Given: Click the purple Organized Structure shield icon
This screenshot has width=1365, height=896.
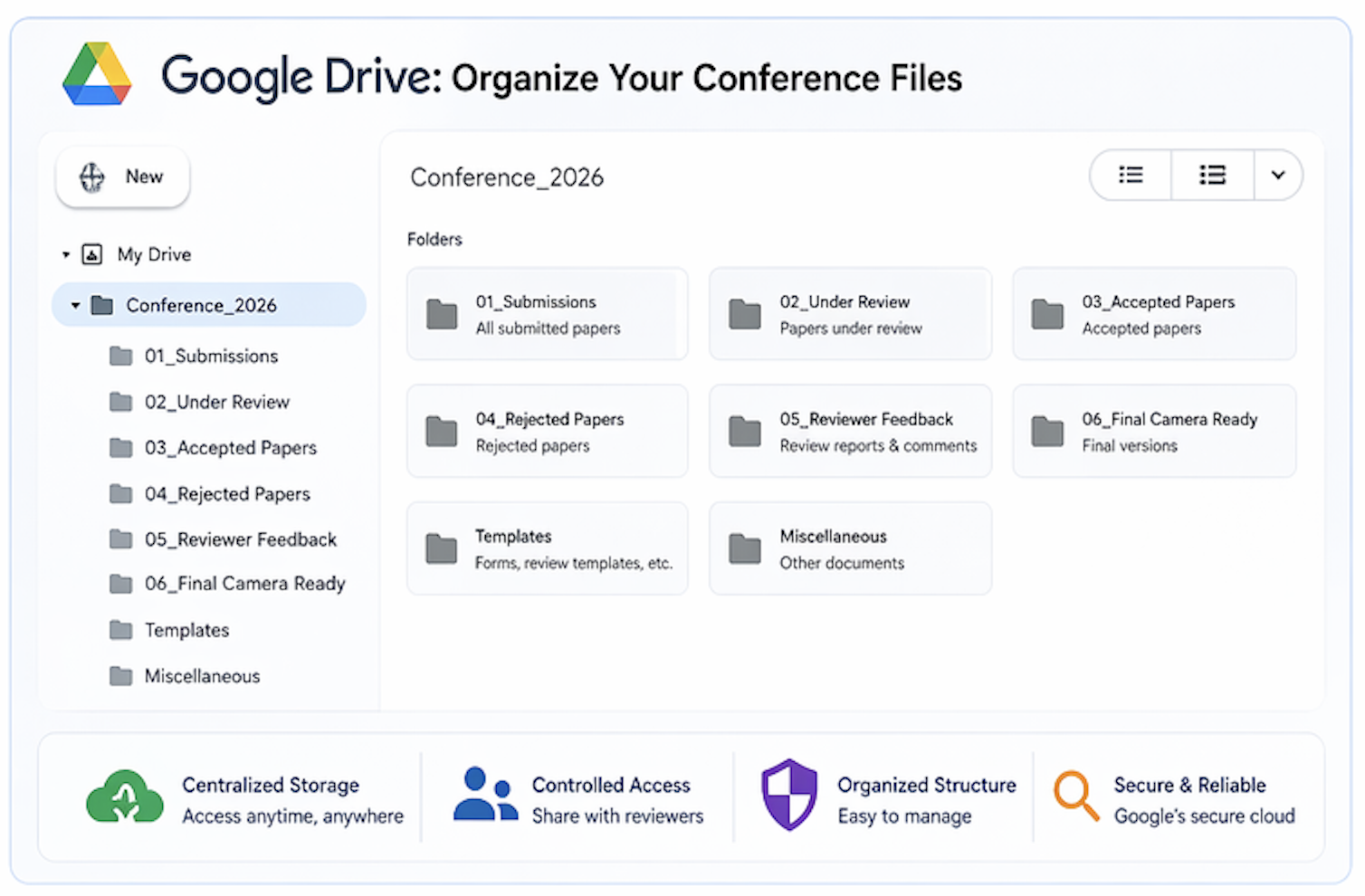Looking at the screenshot, I should [789, 795].
